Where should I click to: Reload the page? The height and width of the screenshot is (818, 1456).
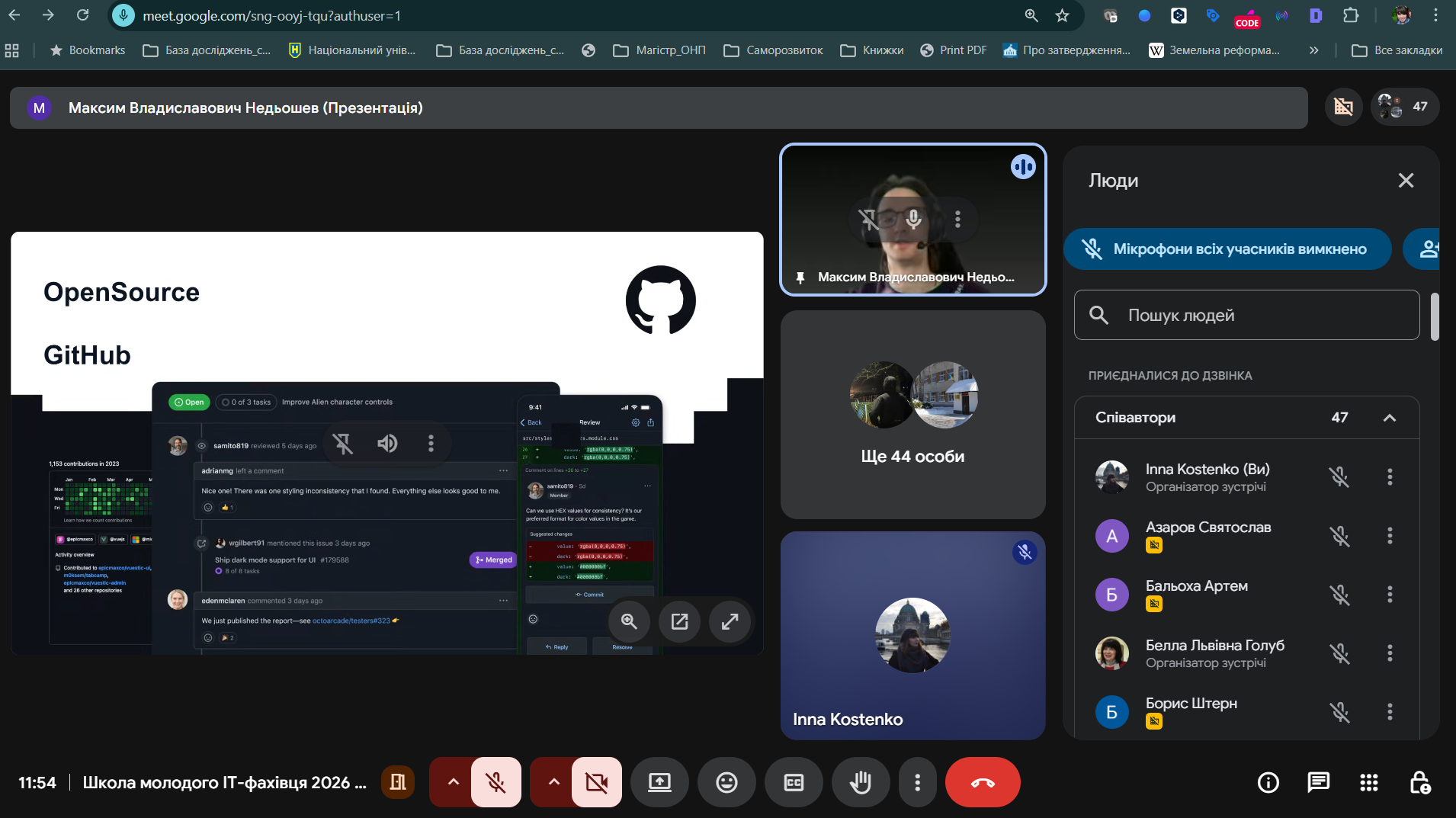(83, 15)
